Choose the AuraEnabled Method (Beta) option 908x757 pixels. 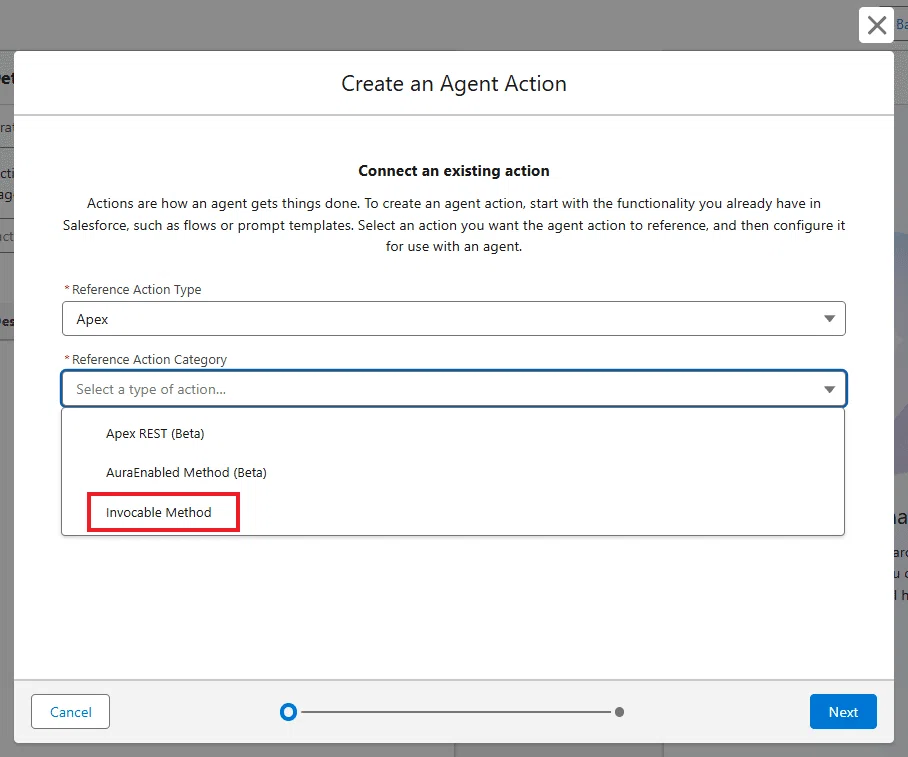coord(186,473)
